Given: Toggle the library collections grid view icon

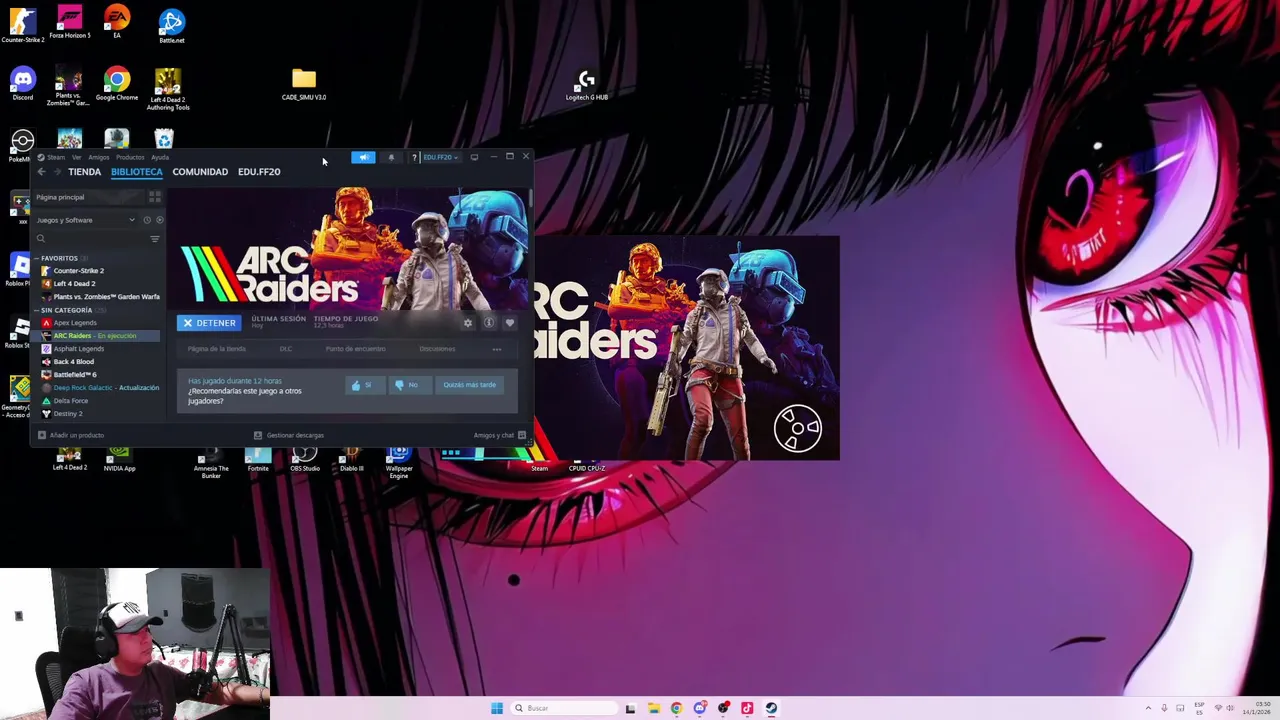Looking at the screenshot, I should (x=155, y=197).
